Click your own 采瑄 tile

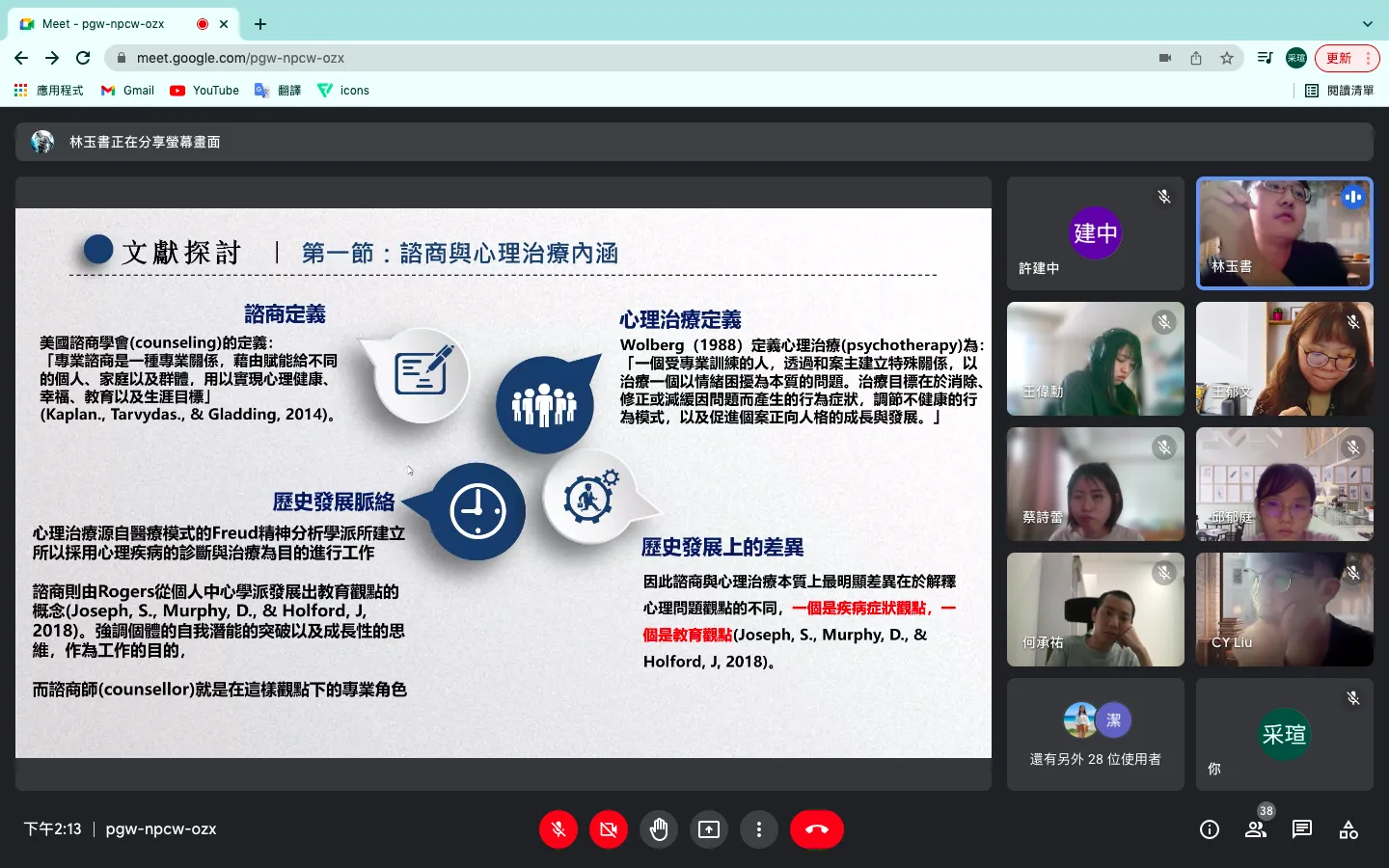[x=1285, y=735]
